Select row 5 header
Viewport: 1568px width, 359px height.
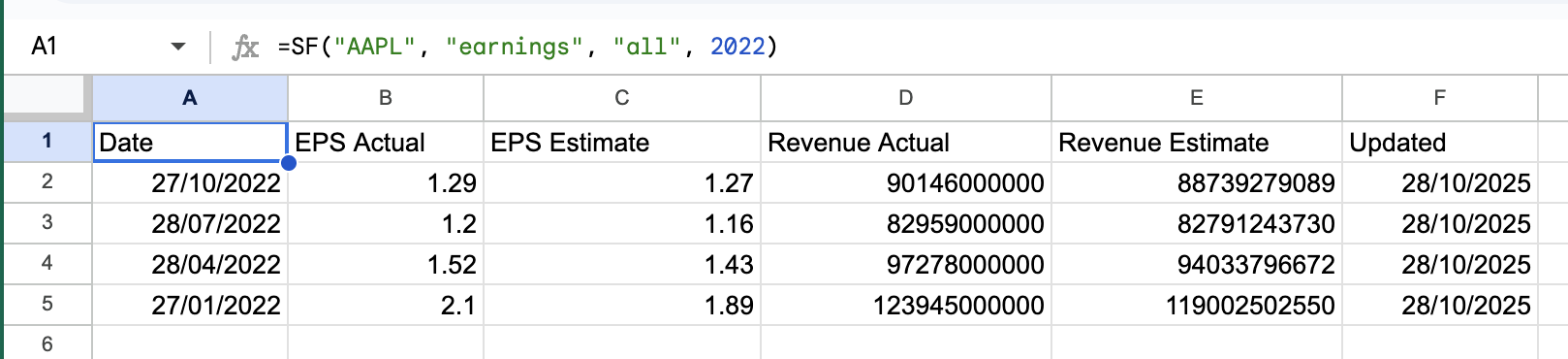pos(47,305)
